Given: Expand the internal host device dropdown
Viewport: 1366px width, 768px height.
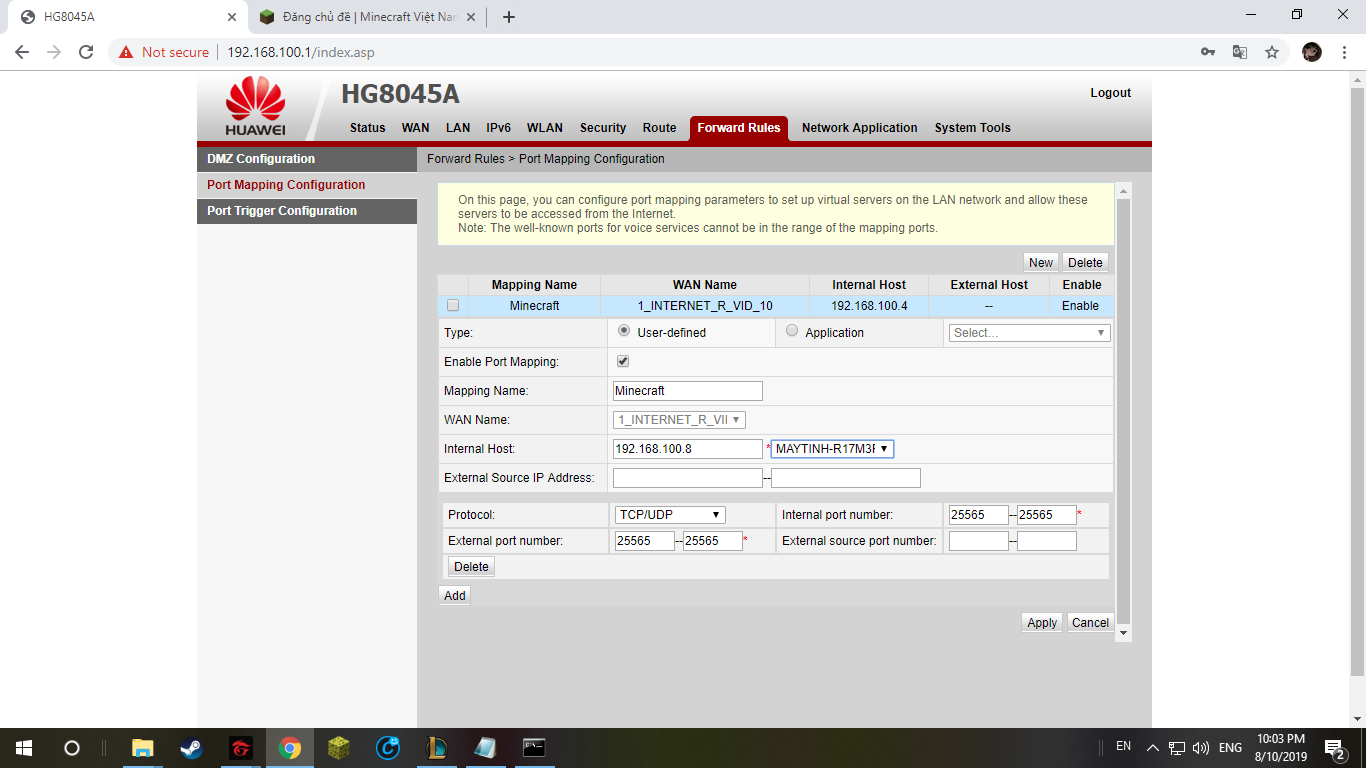Looking at the screenshot, I should click(832, 449).
